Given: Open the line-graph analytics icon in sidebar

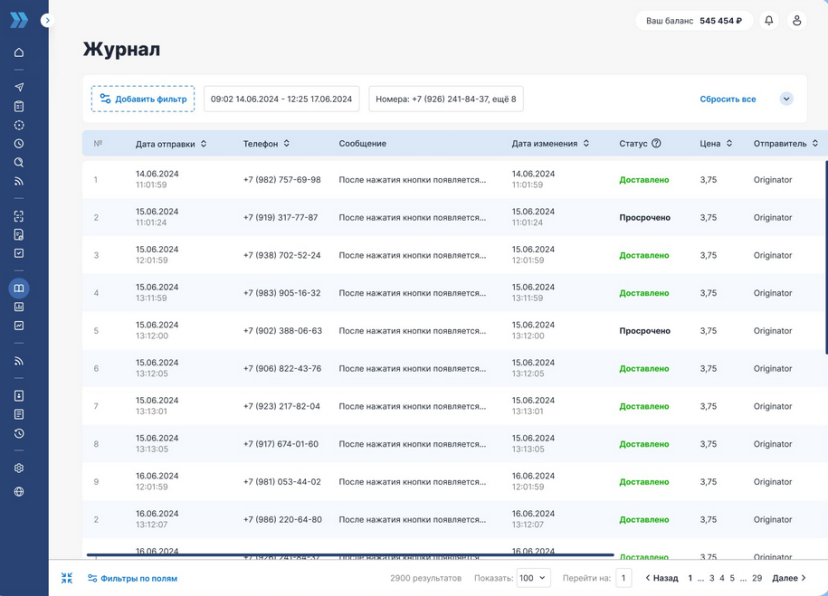Looking at the screenshot, I should pos(19,326).
